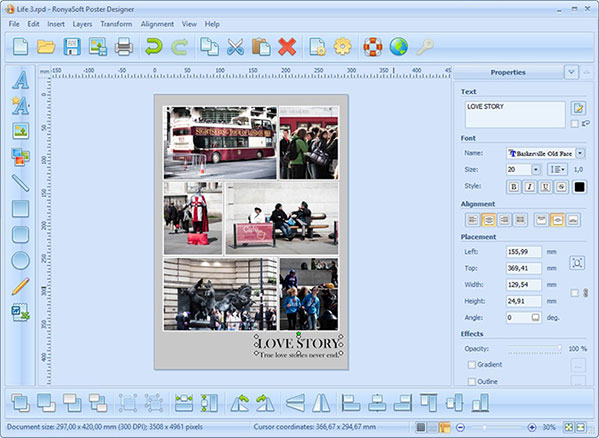Toggle underline text style

pos(545,186)
